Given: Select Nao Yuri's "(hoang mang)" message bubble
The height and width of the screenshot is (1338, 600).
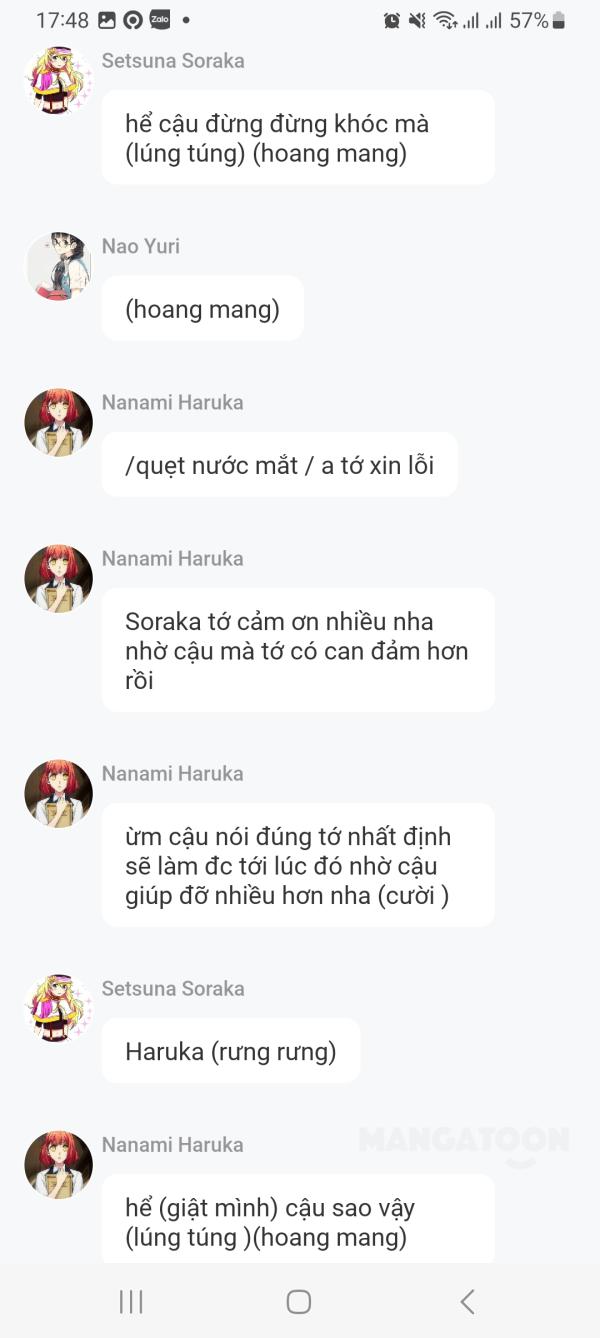Looking at the screenshot, I should tap(202, 309).
